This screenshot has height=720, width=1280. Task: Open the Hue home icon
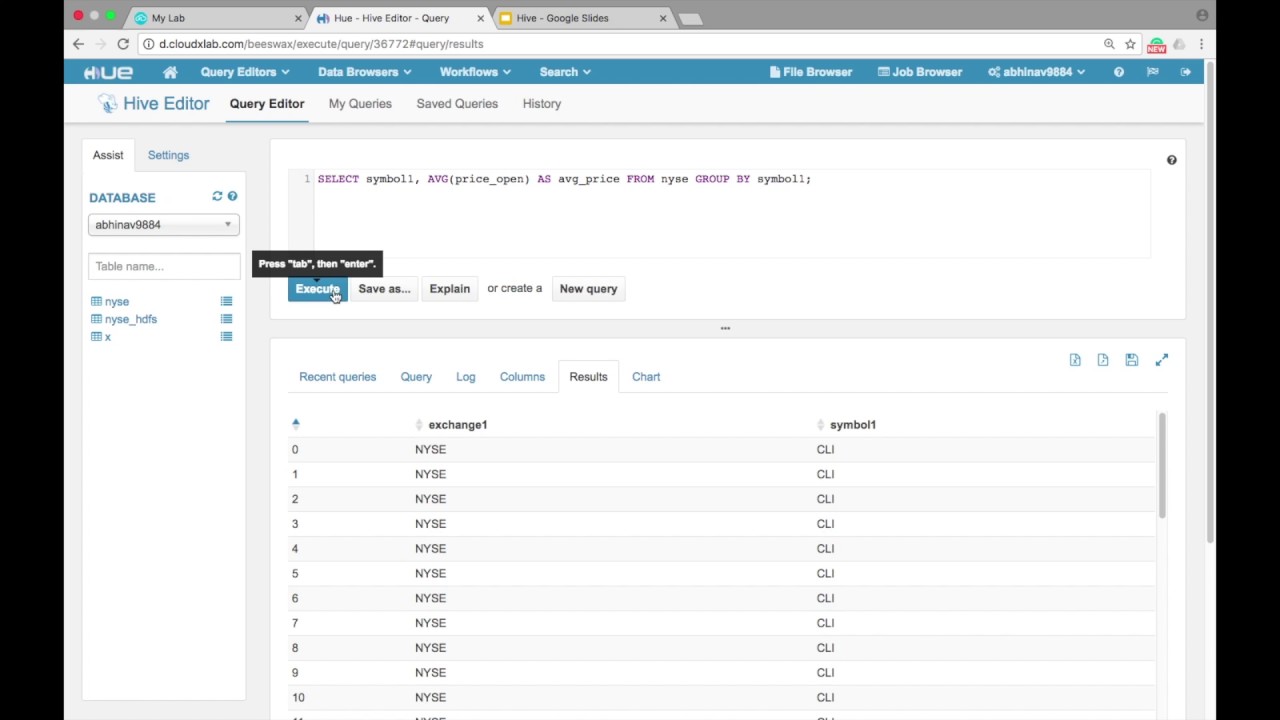coord(170,72)
